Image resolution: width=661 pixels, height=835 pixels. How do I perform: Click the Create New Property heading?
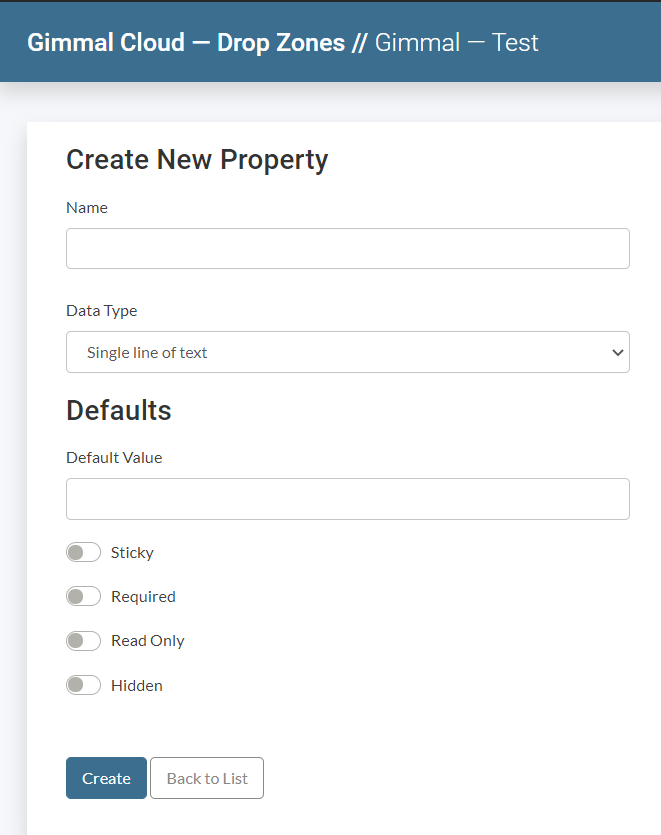point(197,160)
